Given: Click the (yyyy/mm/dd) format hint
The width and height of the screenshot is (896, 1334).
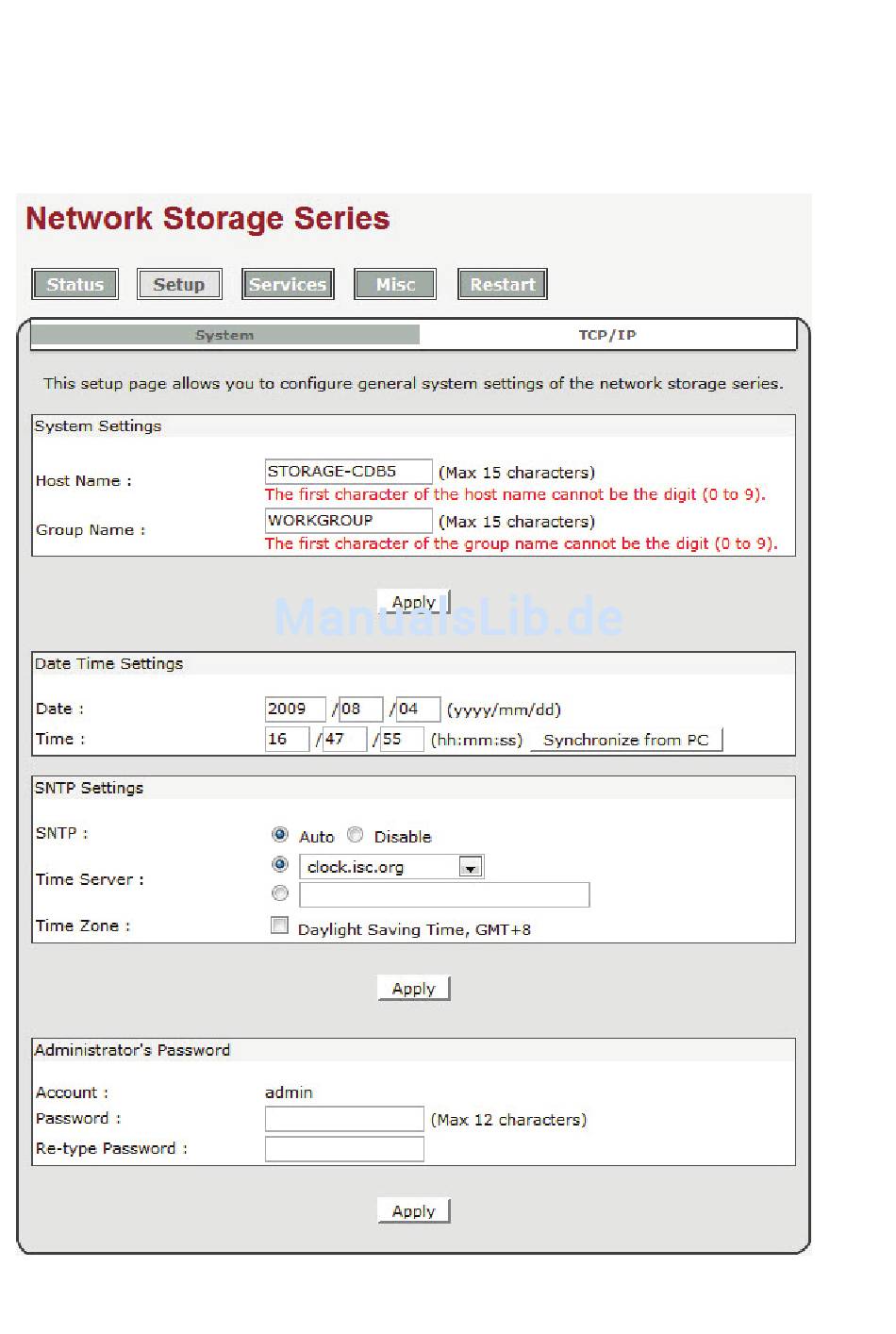Looking at the screenshot, I should coord(504,709).
